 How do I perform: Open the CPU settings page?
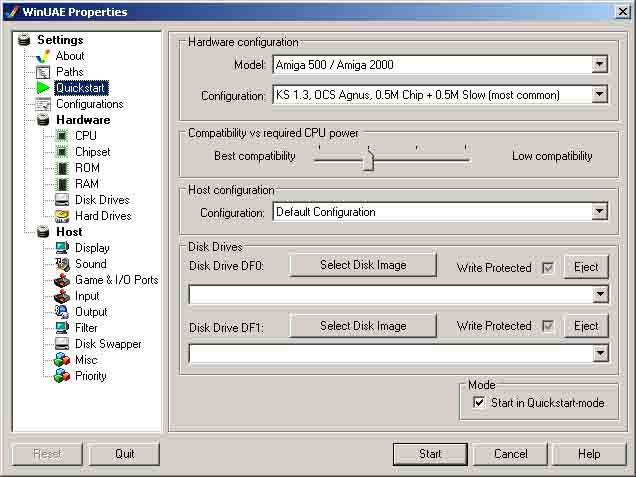86,136
